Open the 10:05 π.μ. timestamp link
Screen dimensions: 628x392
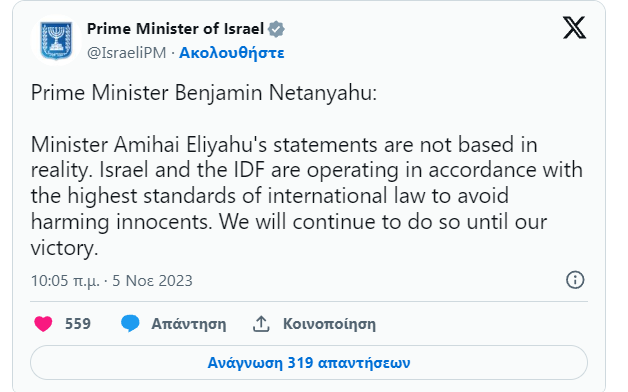(65, 281)
